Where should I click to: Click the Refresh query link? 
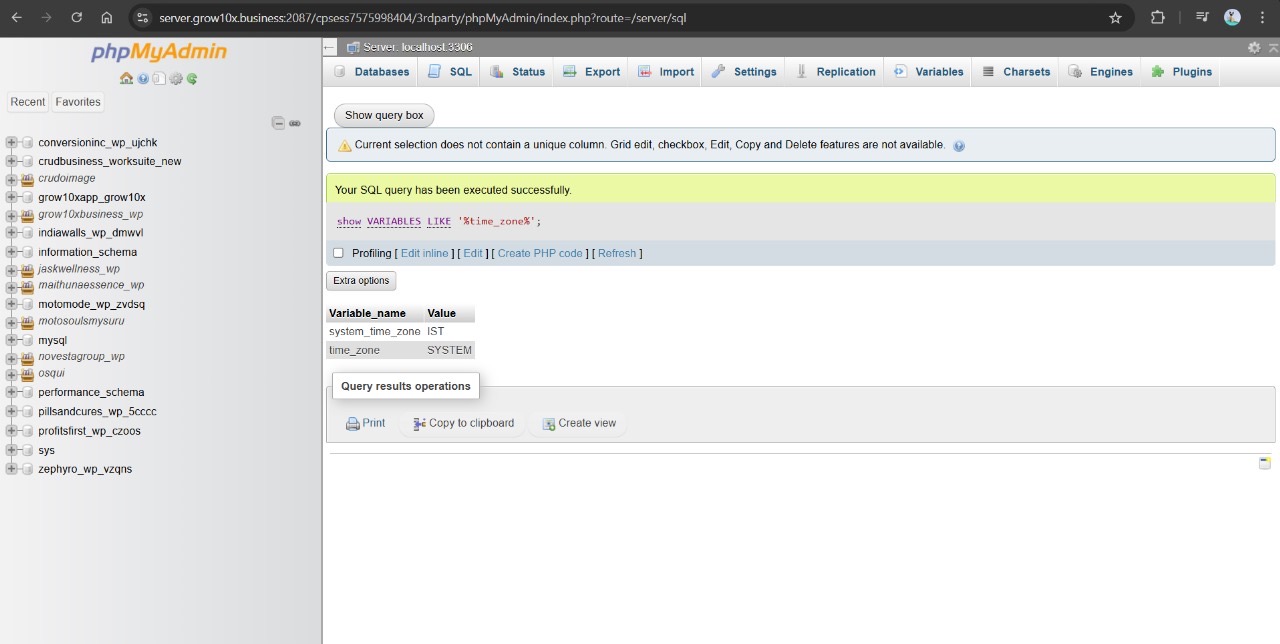click(x=617, y=254)
